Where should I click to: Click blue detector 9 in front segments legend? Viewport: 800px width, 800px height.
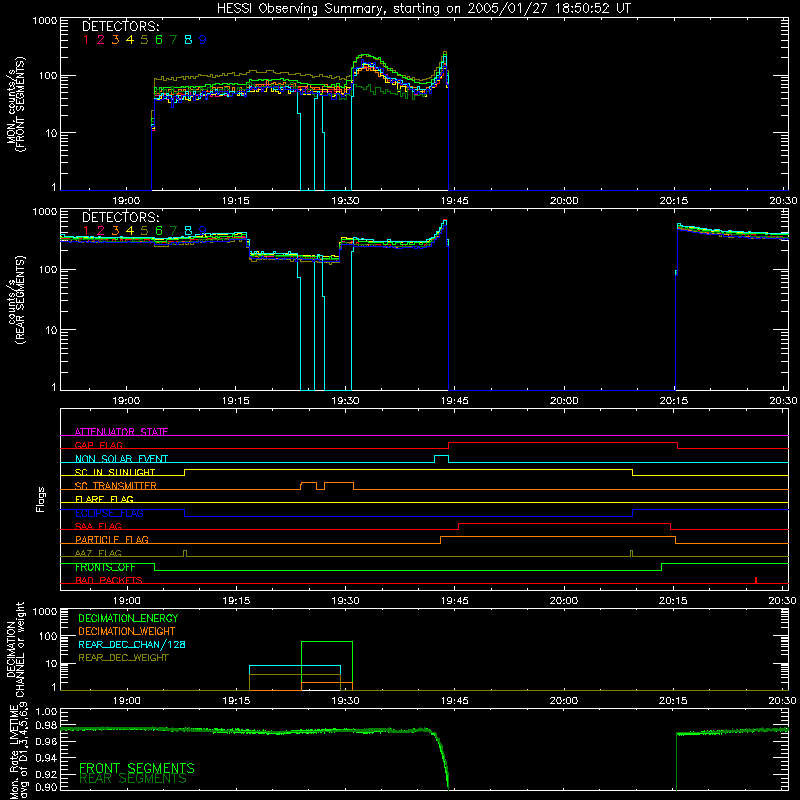tap(203, 40)
